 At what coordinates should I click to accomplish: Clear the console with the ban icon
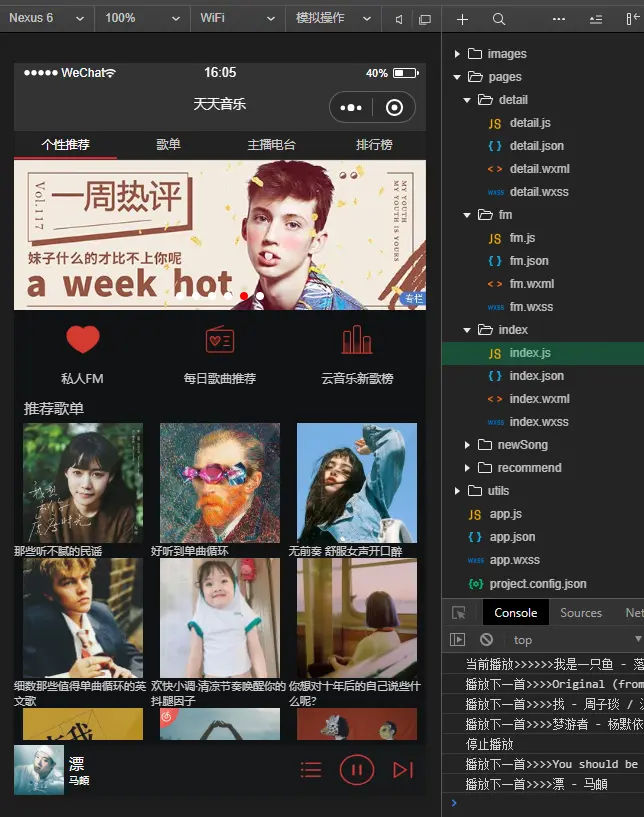tap(487, 639)
